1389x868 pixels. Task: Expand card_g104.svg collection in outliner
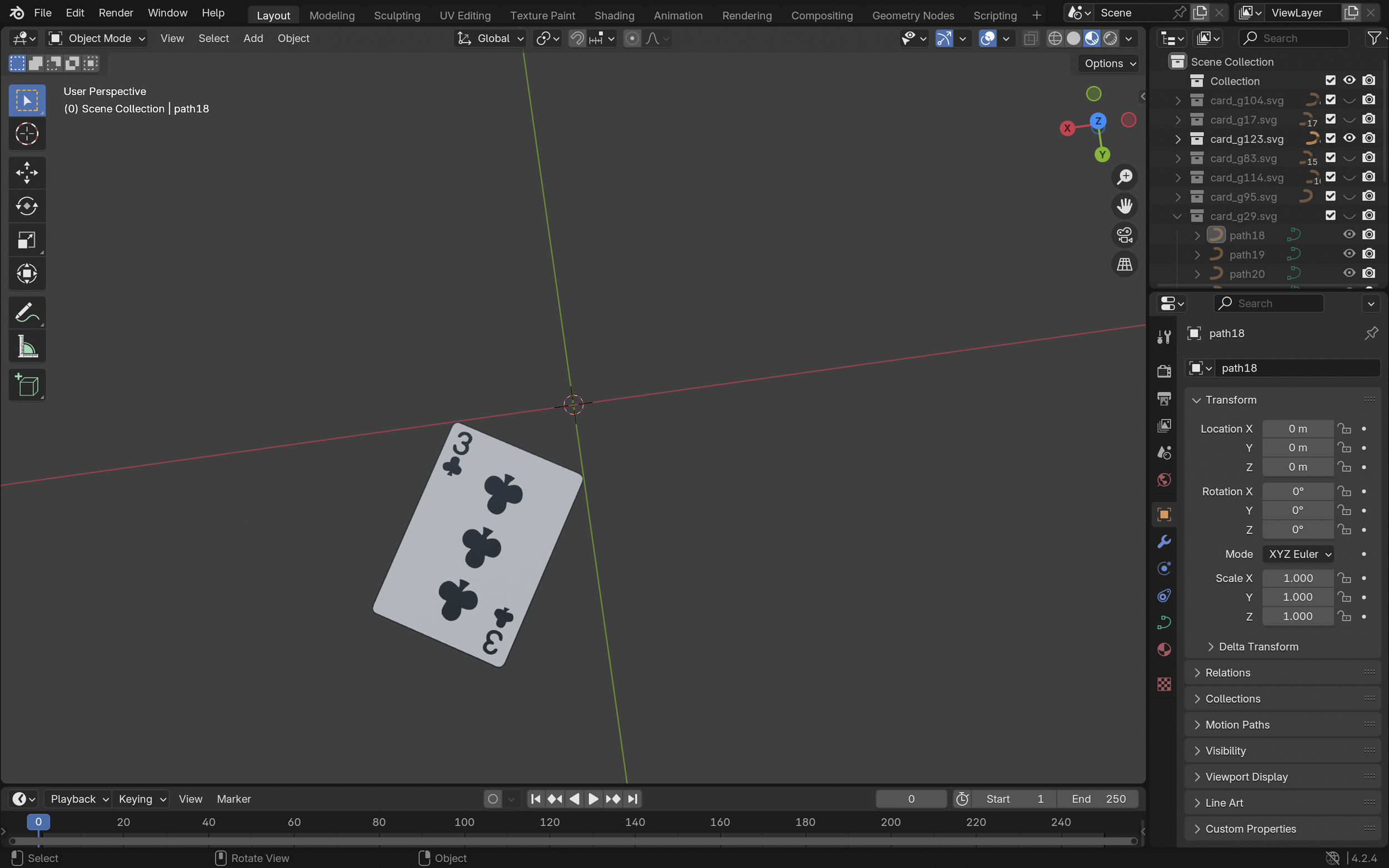1178,101
